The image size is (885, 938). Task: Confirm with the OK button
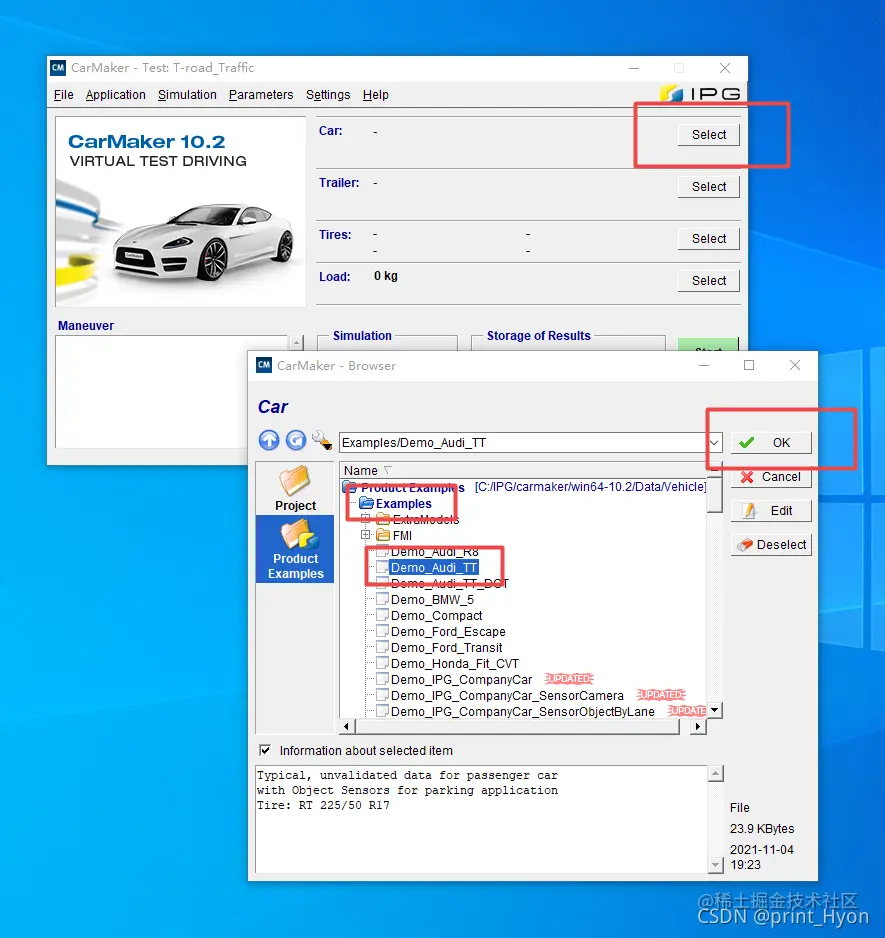771,443
